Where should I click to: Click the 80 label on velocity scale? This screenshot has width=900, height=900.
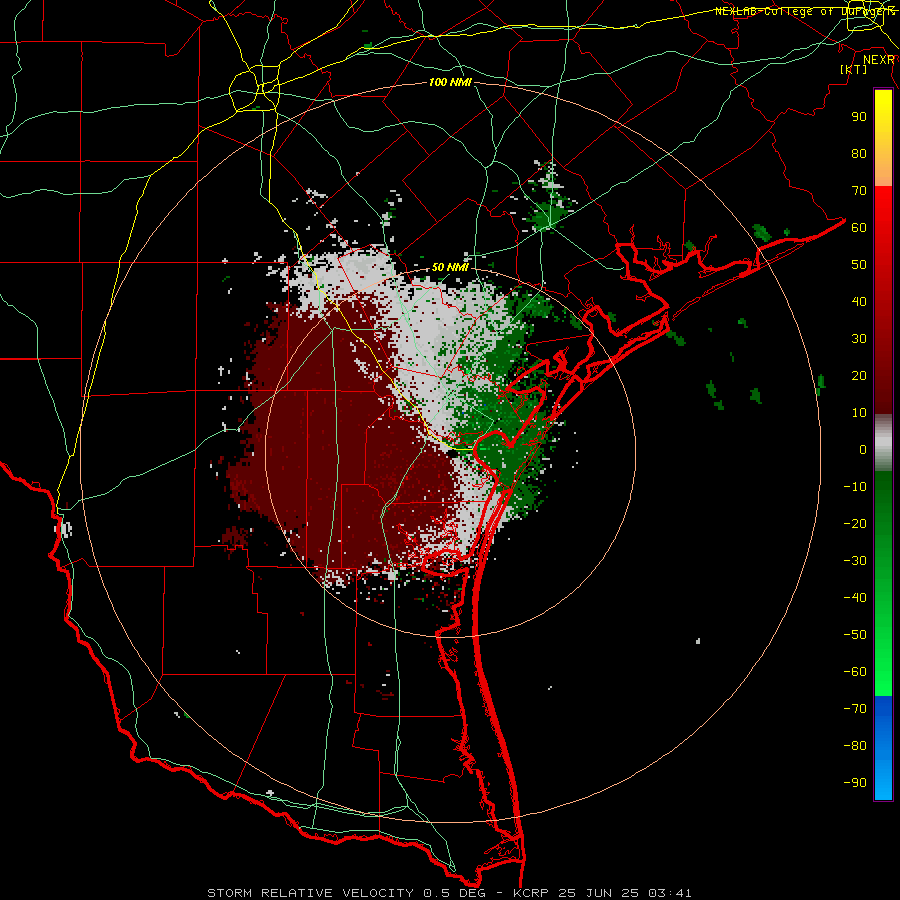coord(859,153)
